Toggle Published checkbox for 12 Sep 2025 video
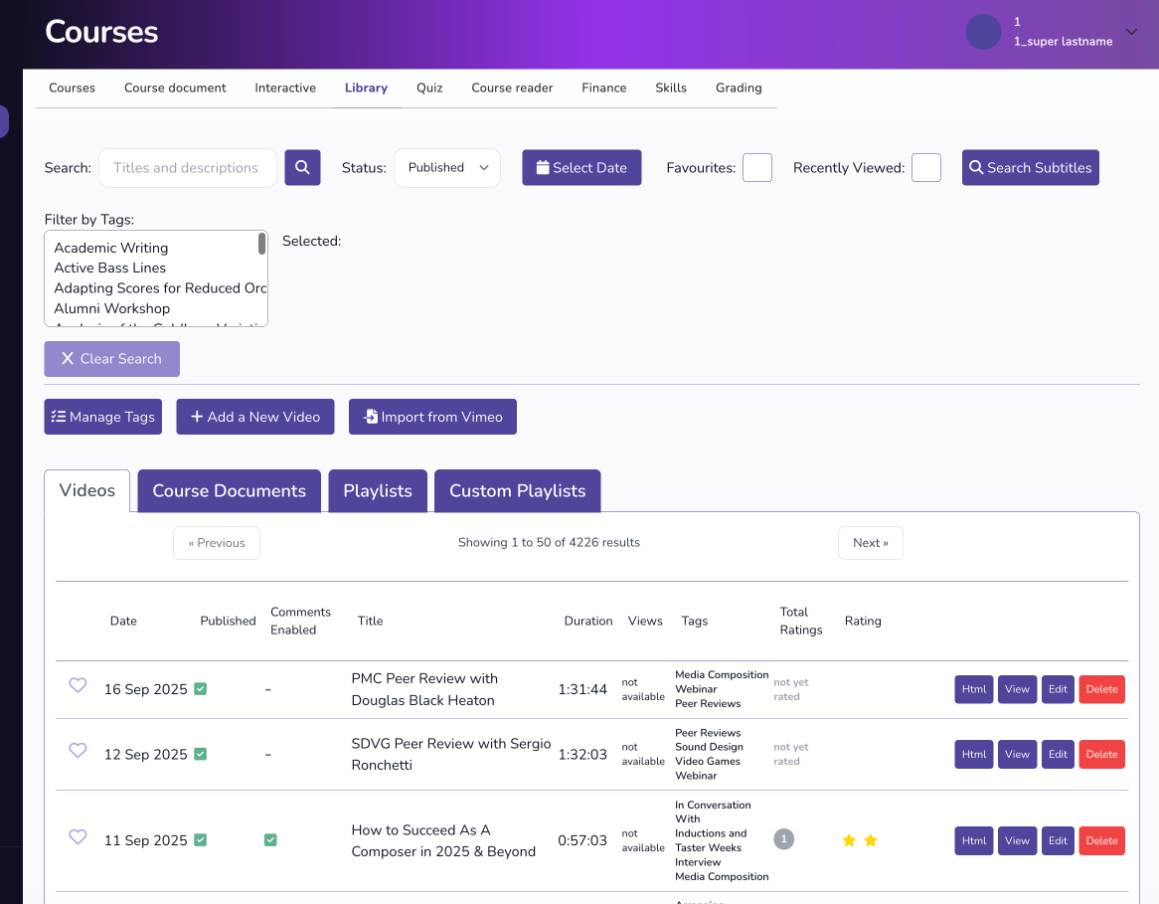This screenshot has height=904, width=1159. [x=200, y=754]
